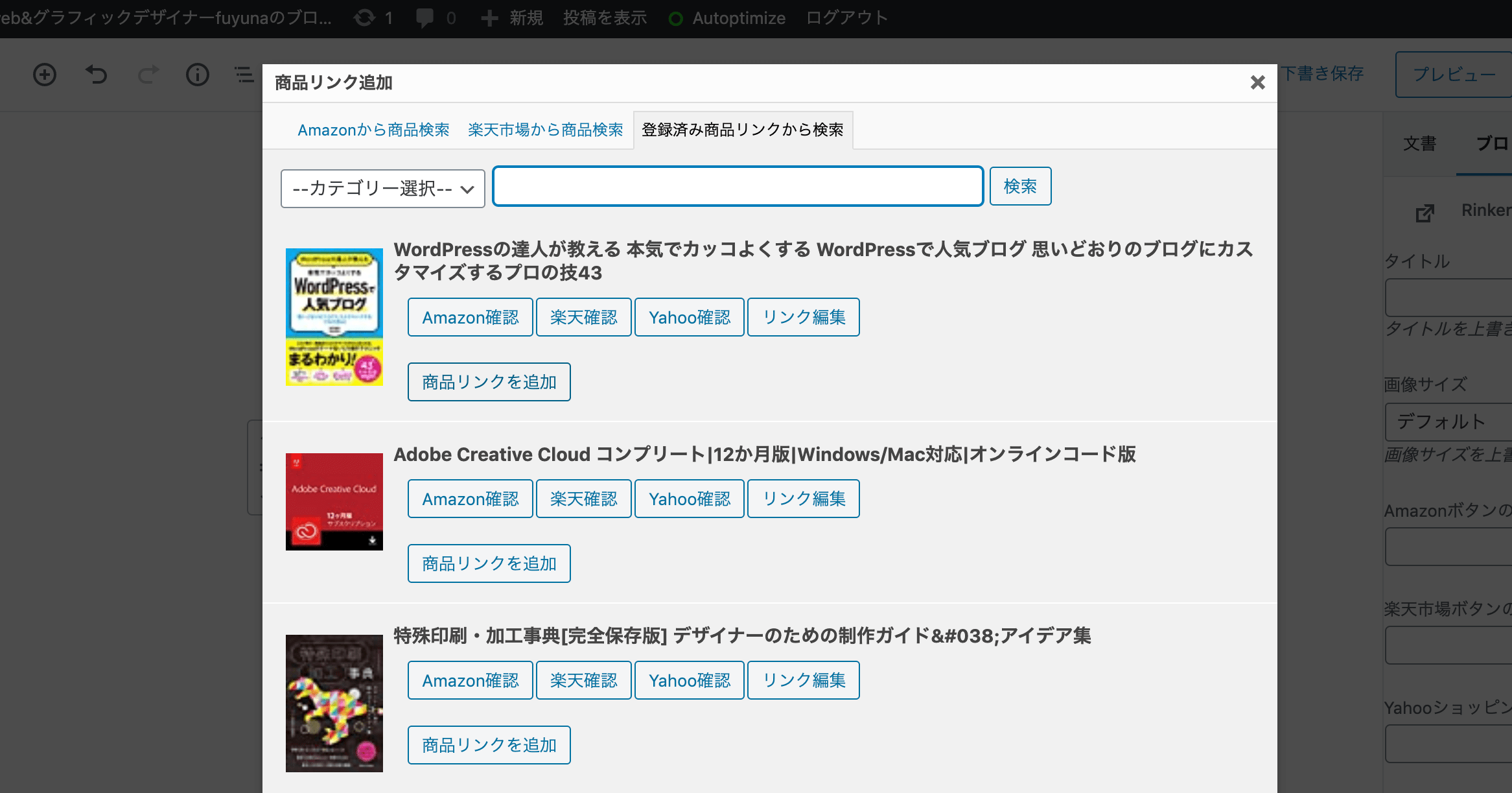Click Yahoo確認 for WordPress book
The height and width of the screenshot is (793, 1512).
click(x=690, y=317)
